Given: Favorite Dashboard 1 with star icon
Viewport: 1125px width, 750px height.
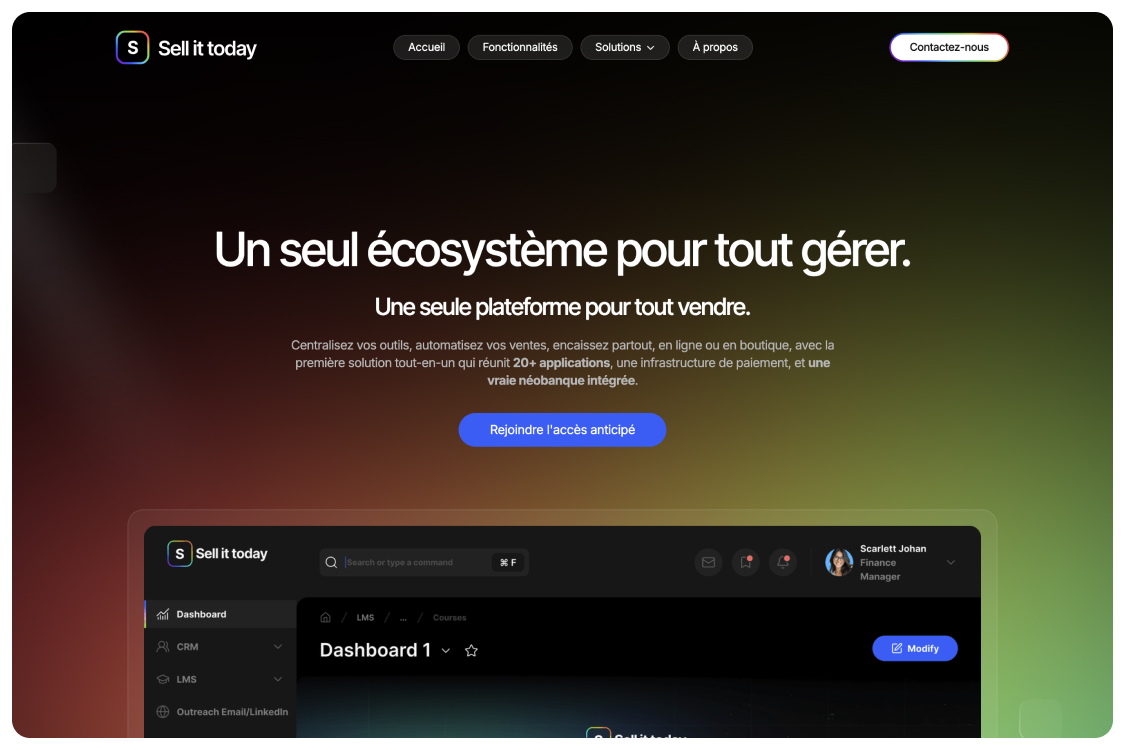Looking at the screenshot, I should tap(471, 650).
